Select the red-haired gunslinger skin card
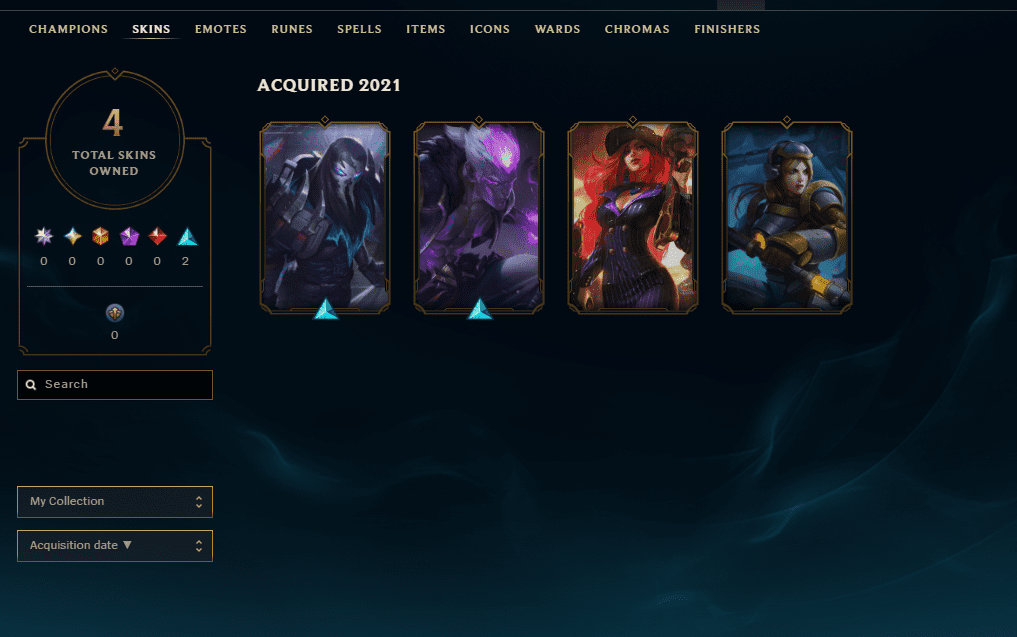The width and height of the screenshot is (1017, 637). (x=633, y=217)
